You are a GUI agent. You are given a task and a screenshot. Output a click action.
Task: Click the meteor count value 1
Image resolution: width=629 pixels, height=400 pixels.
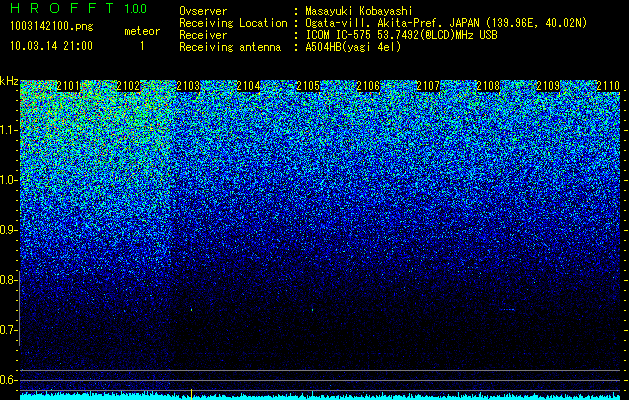(142, 46)
